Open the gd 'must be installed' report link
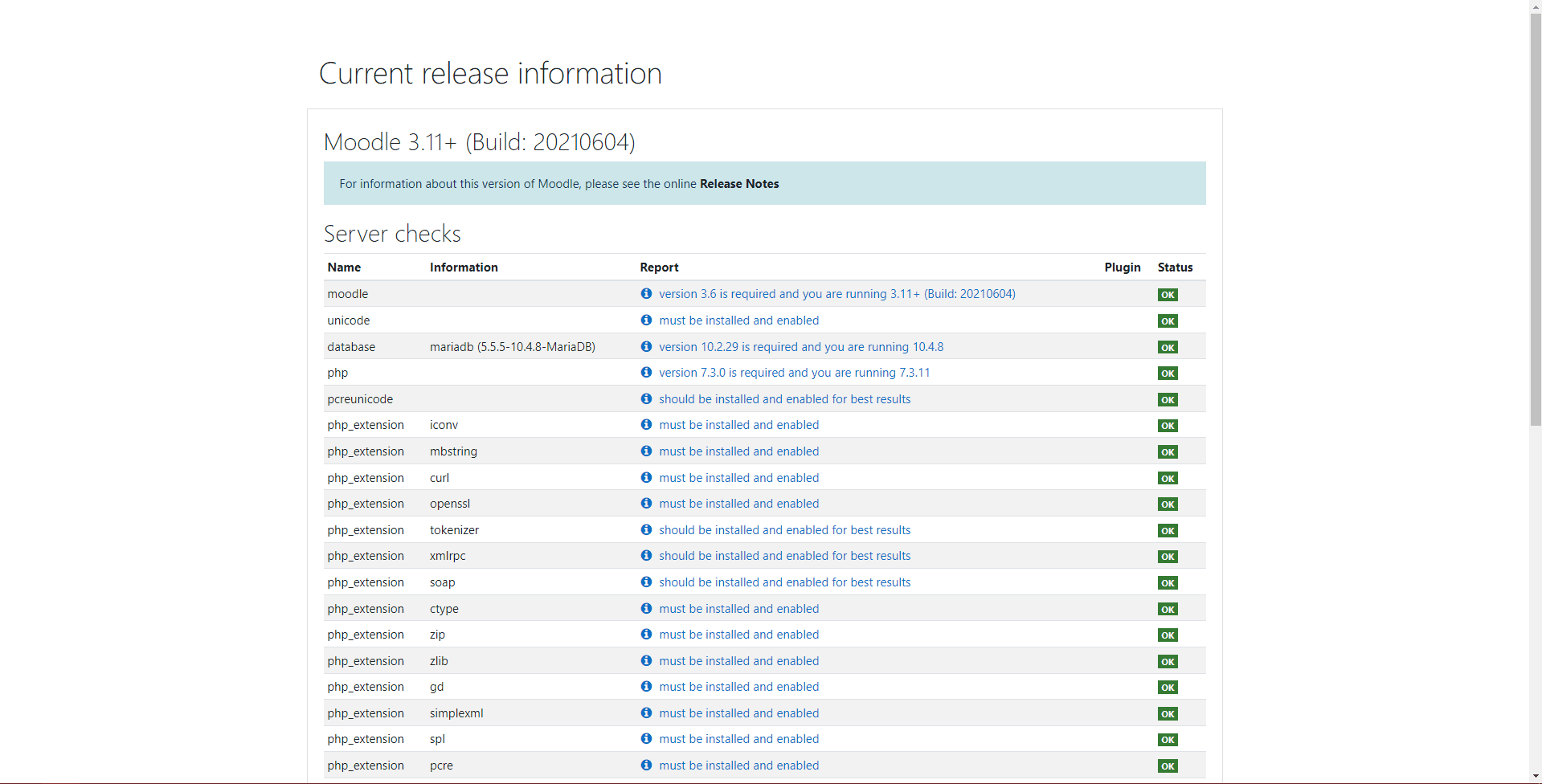The width and height of the screenshot is (1542, 784). point(739,687)
